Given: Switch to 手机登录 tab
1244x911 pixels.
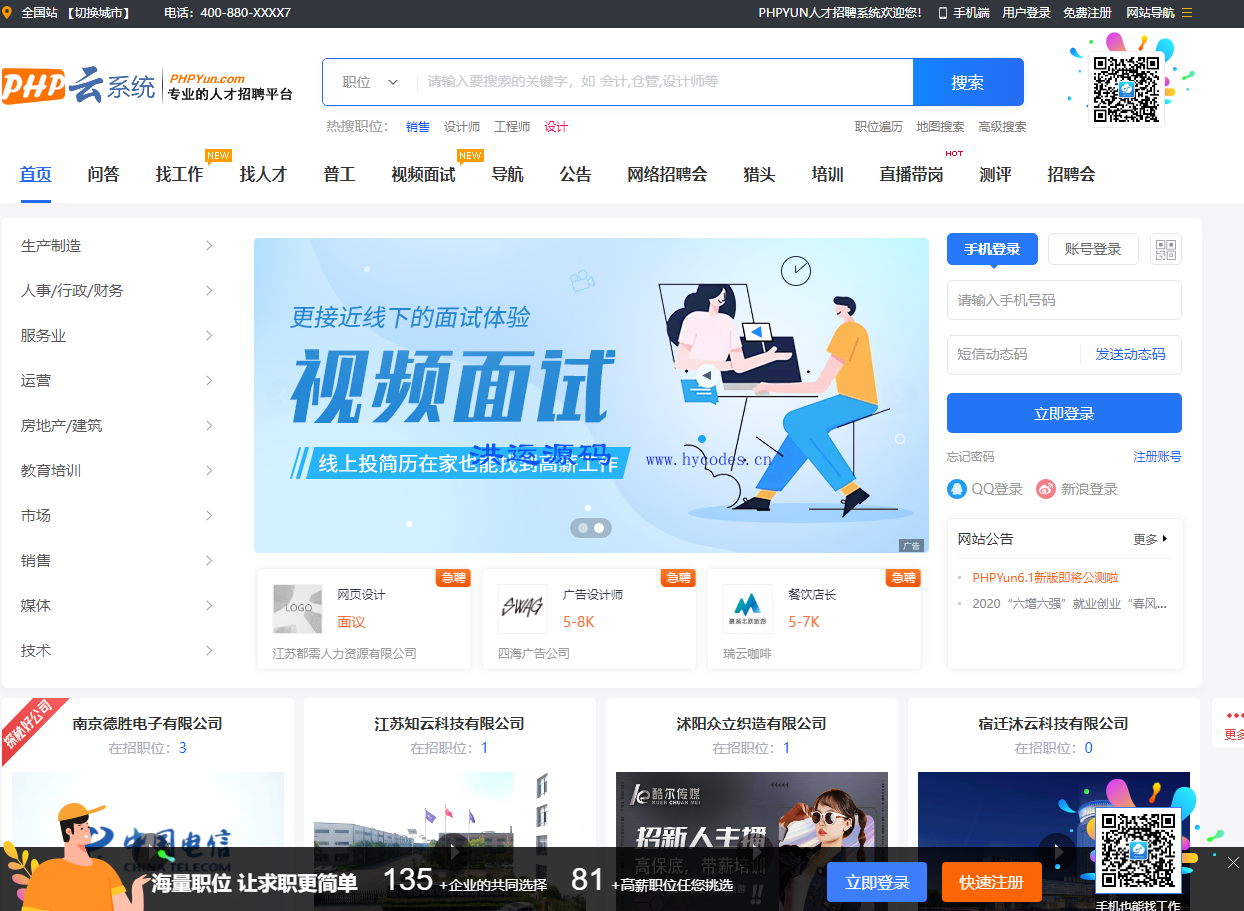Looking at the screenshot, I should (992, 249).
